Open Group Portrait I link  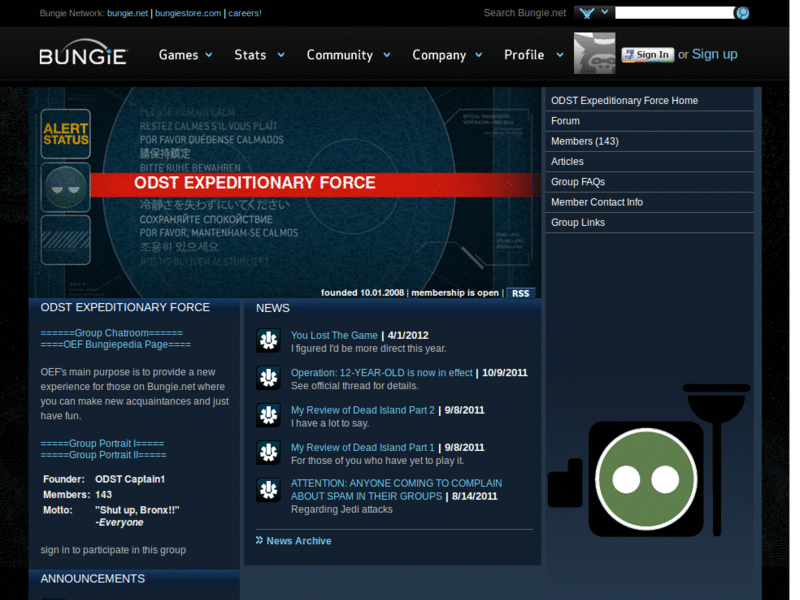click(x=102, y=443)
